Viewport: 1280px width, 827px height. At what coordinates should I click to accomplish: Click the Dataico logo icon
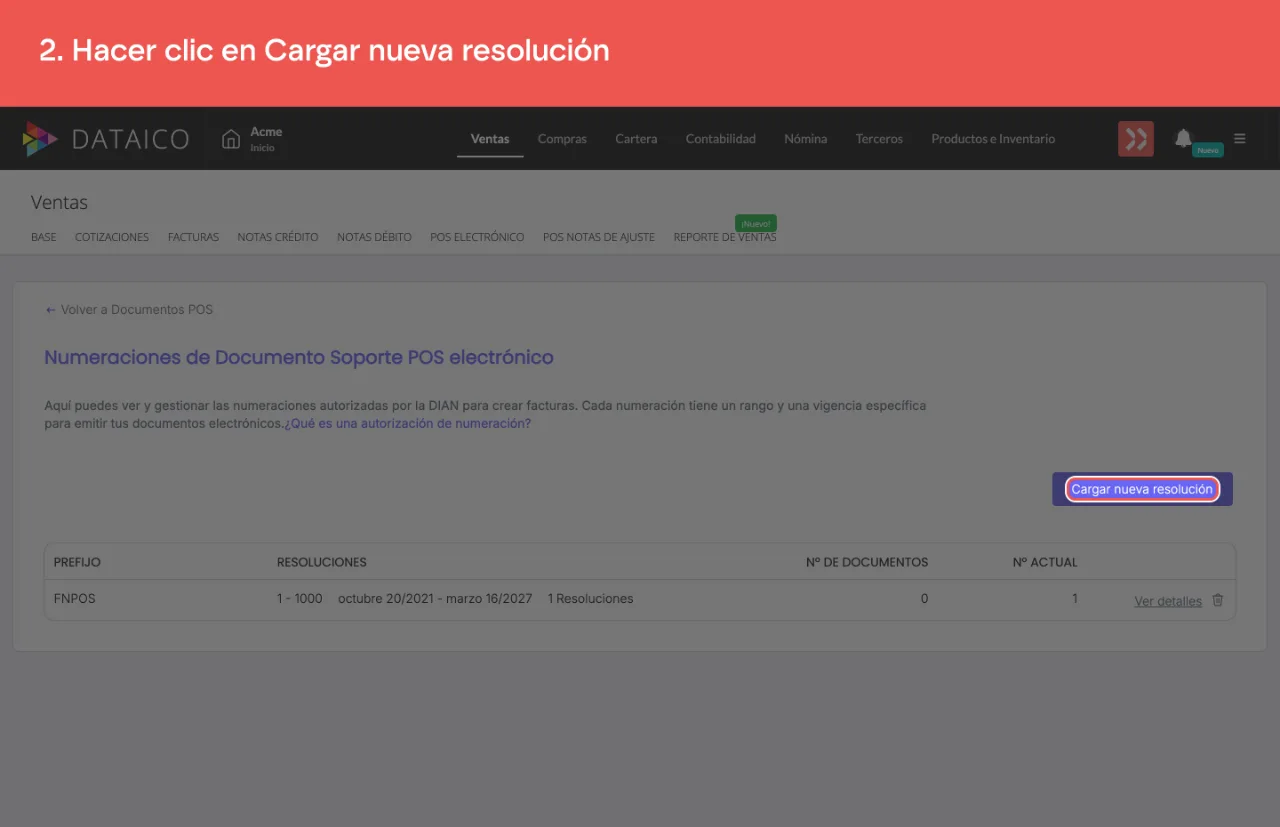tap(40, 139)
